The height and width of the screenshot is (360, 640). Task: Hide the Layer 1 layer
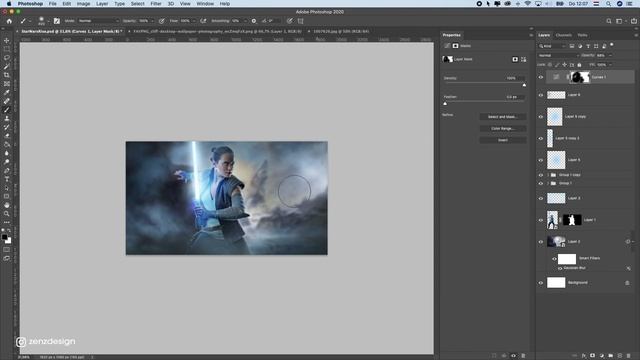[541, 220]
